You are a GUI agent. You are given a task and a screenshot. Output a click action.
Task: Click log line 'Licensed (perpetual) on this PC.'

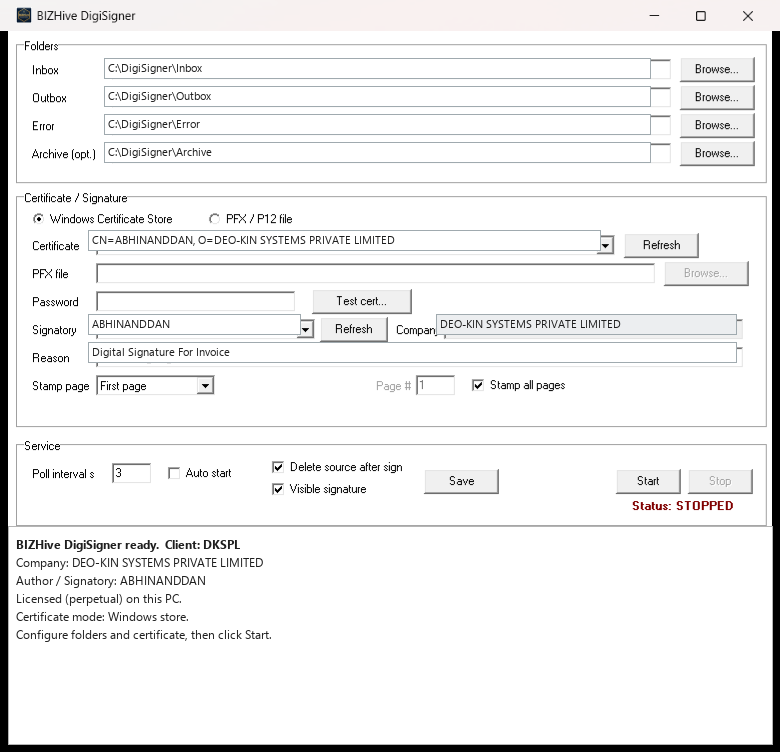(x=98, y=599)
